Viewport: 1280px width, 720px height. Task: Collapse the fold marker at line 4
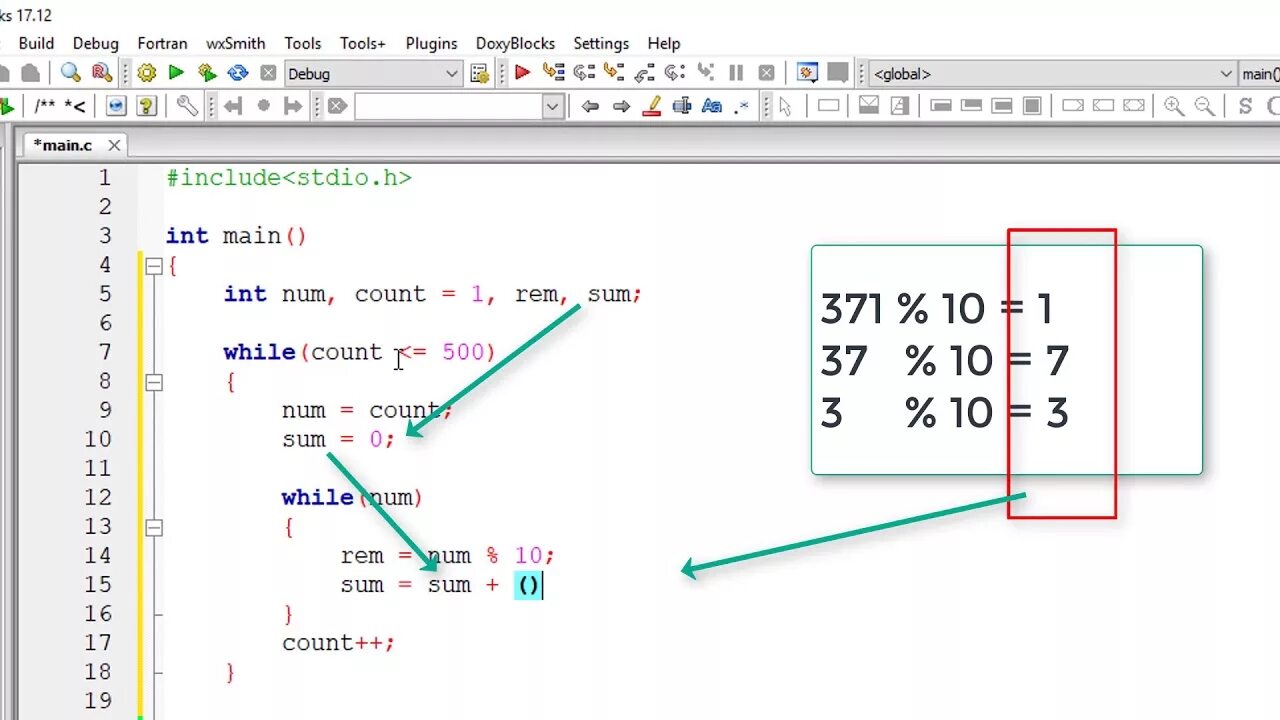(x=153, y=265)
